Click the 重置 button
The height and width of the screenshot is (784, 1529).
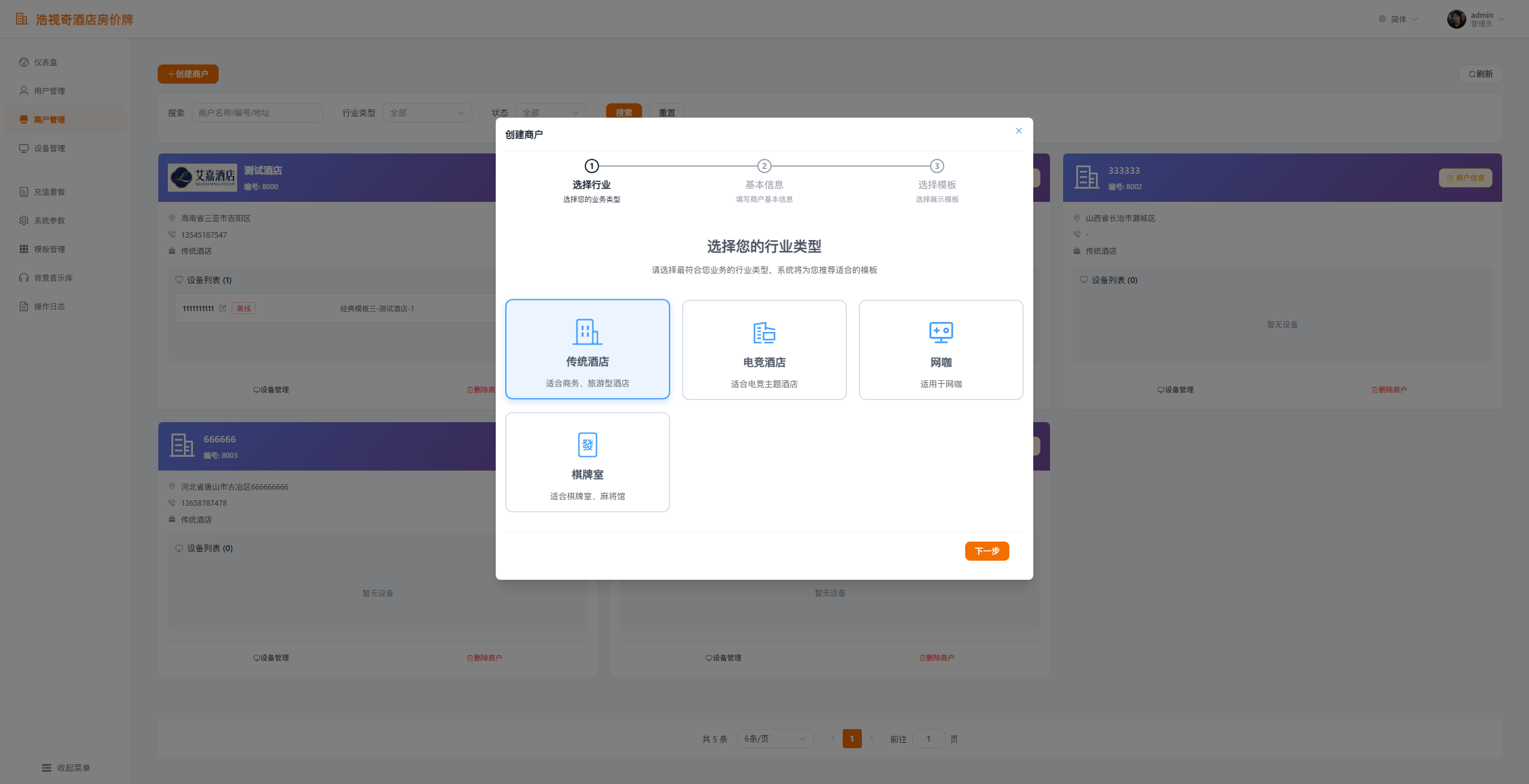(667, 112)
